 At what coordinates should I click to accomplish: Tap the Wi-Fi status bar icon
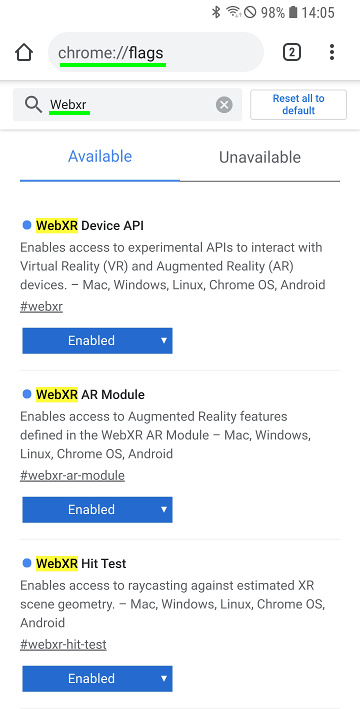(234, 12)
